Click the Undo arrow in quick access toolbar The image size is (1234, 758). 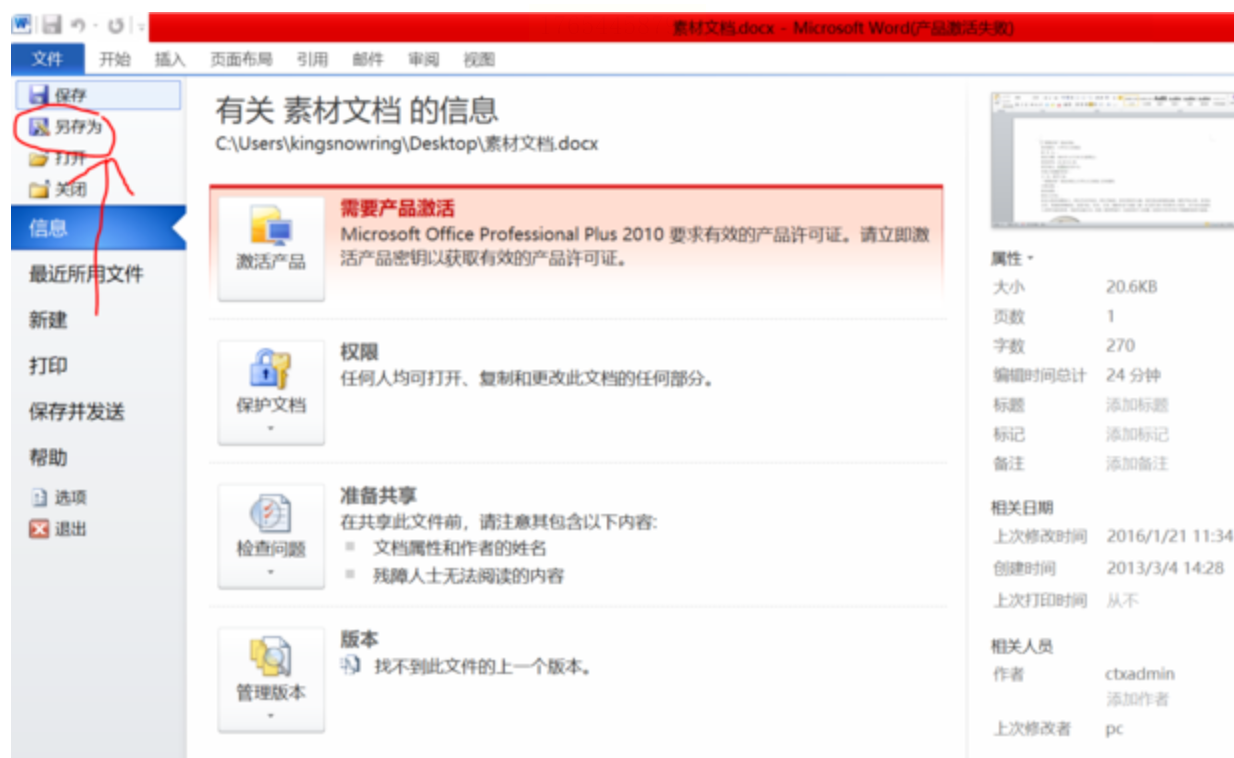[x=78, y=24]
